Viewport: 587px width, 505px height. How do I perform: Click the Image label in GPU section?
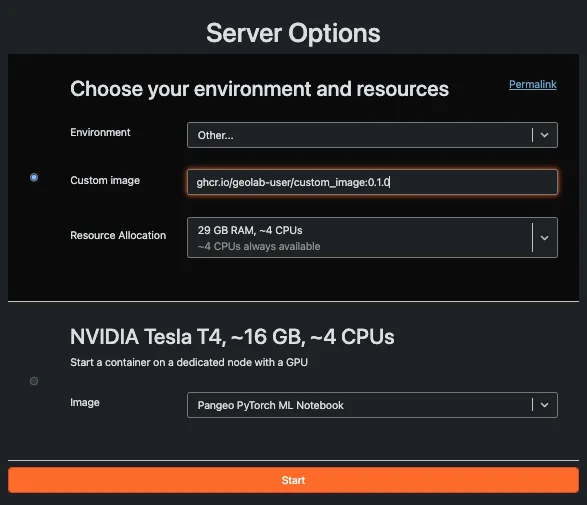point(85,403)
